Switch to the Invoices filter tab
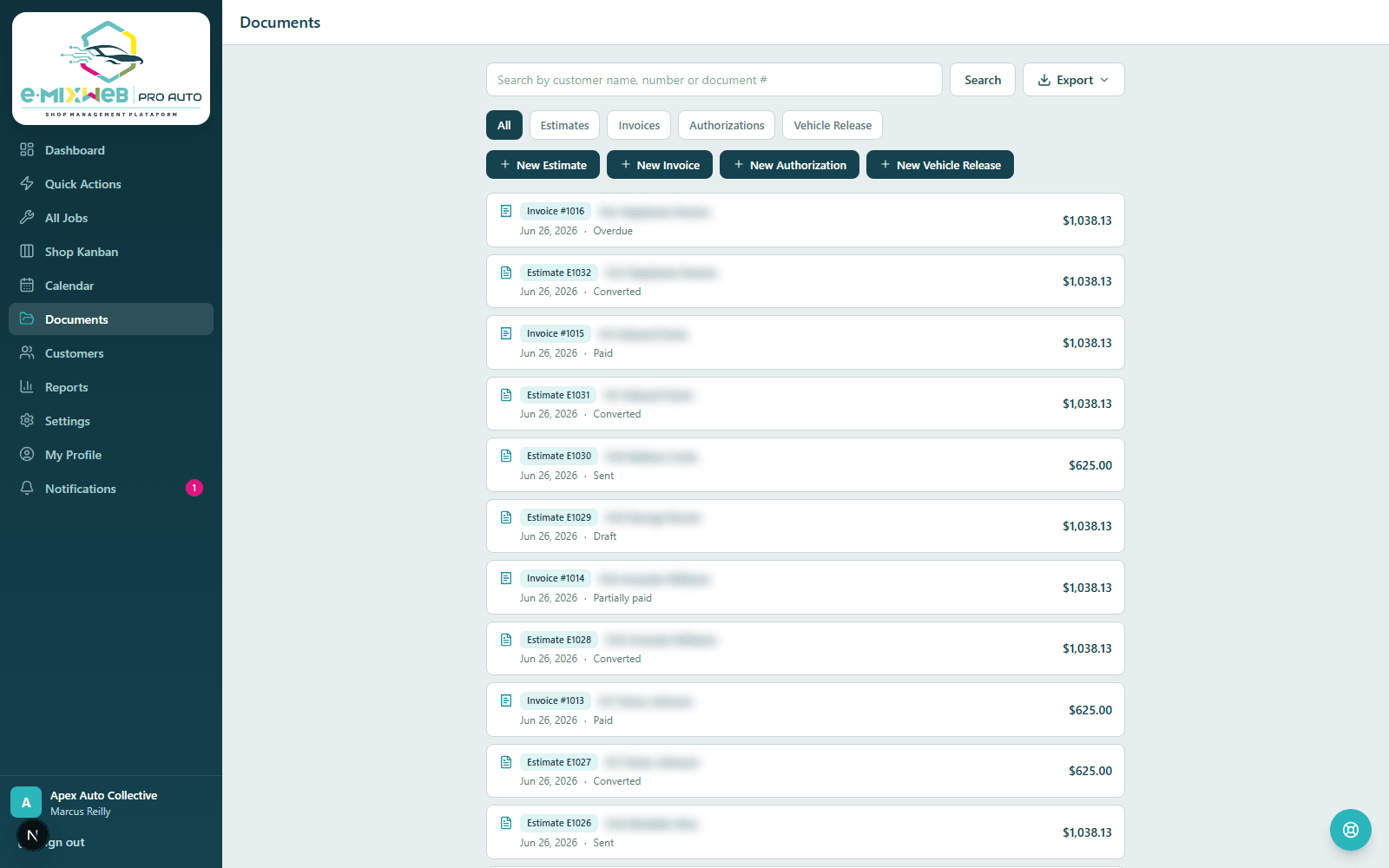 [639, 125]
